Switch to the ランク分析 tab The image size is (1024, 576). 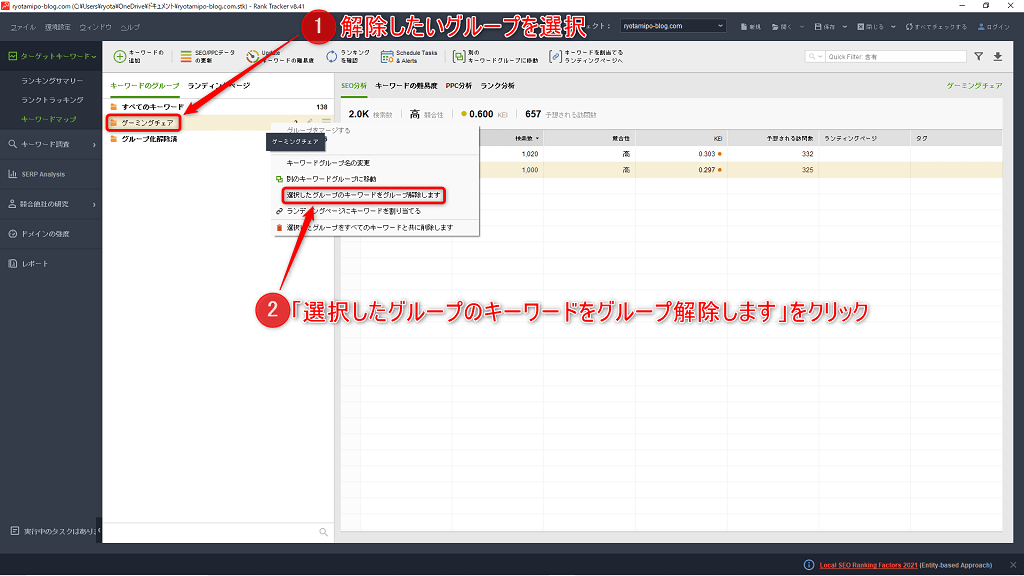tap(497, 86)
